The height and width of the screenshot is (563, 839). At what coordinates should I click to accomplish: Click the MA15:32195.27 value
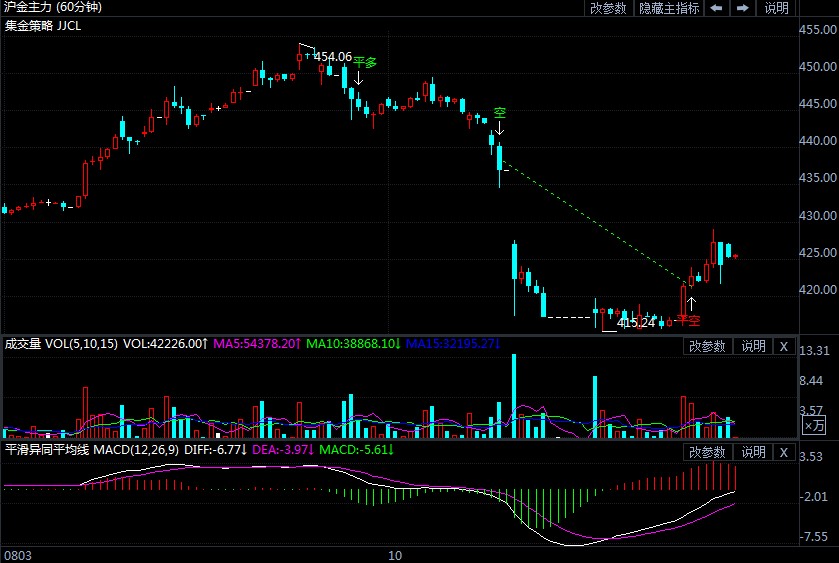[453, 344]
